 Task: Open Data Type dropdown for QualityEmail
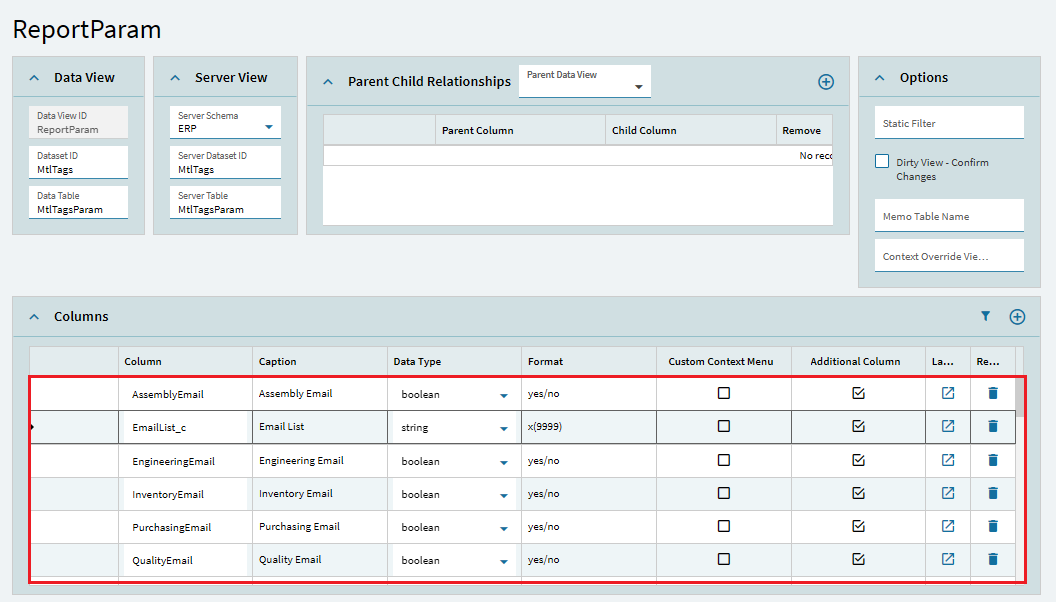(504, 562)
